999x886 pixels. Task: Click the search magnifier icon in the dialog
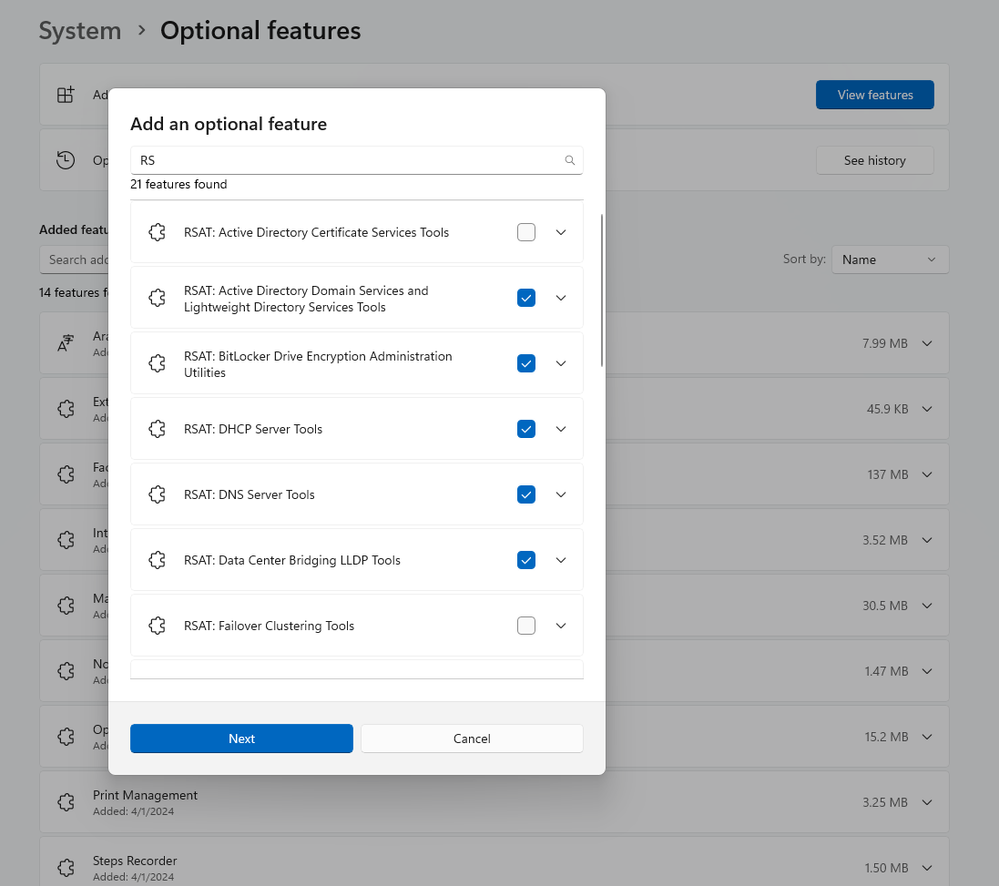click(570, 161)
